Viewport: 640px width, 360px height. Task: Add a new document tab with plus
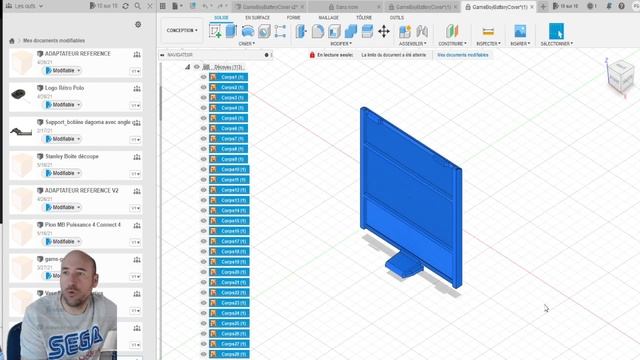543,7
